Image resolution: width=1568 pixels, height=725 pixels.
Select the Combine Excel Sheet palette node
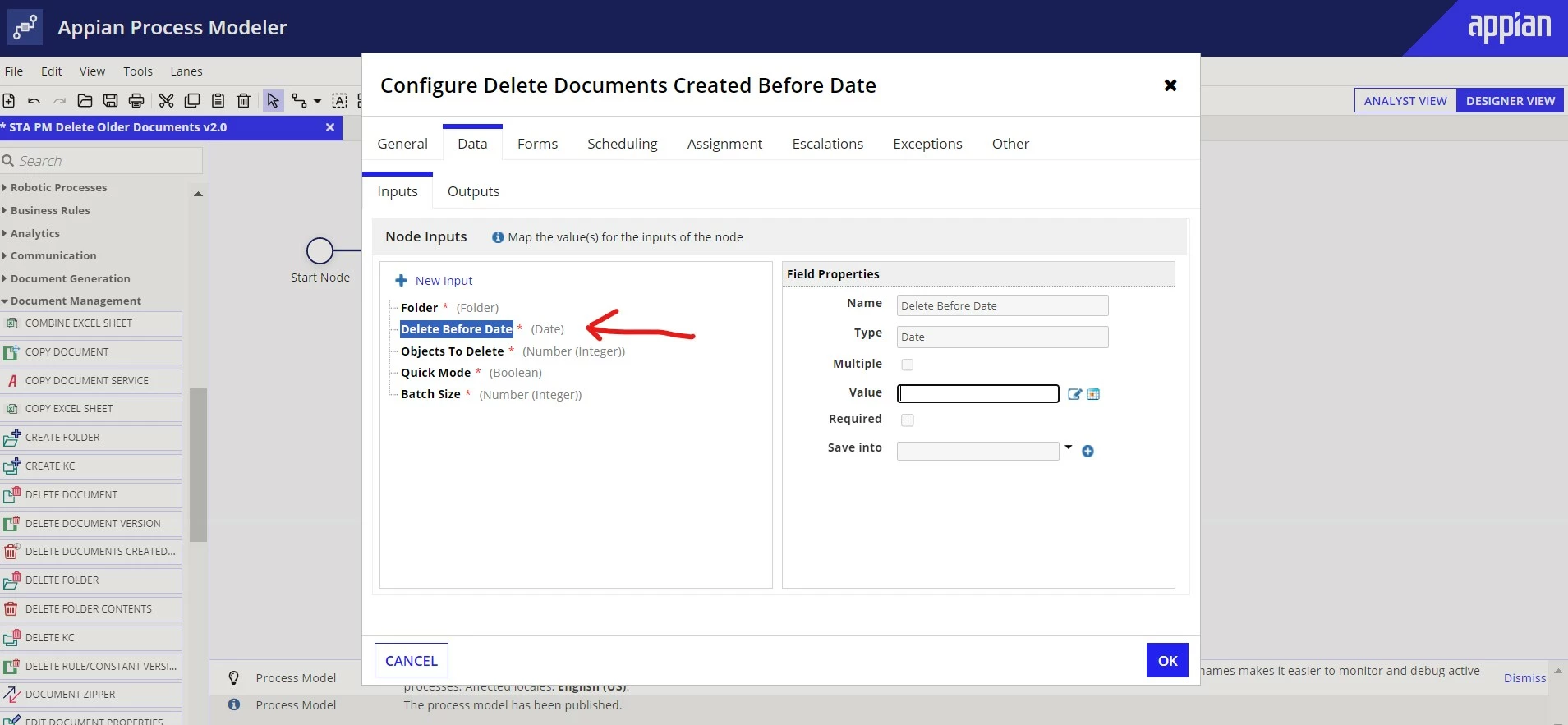pos(91,323)
